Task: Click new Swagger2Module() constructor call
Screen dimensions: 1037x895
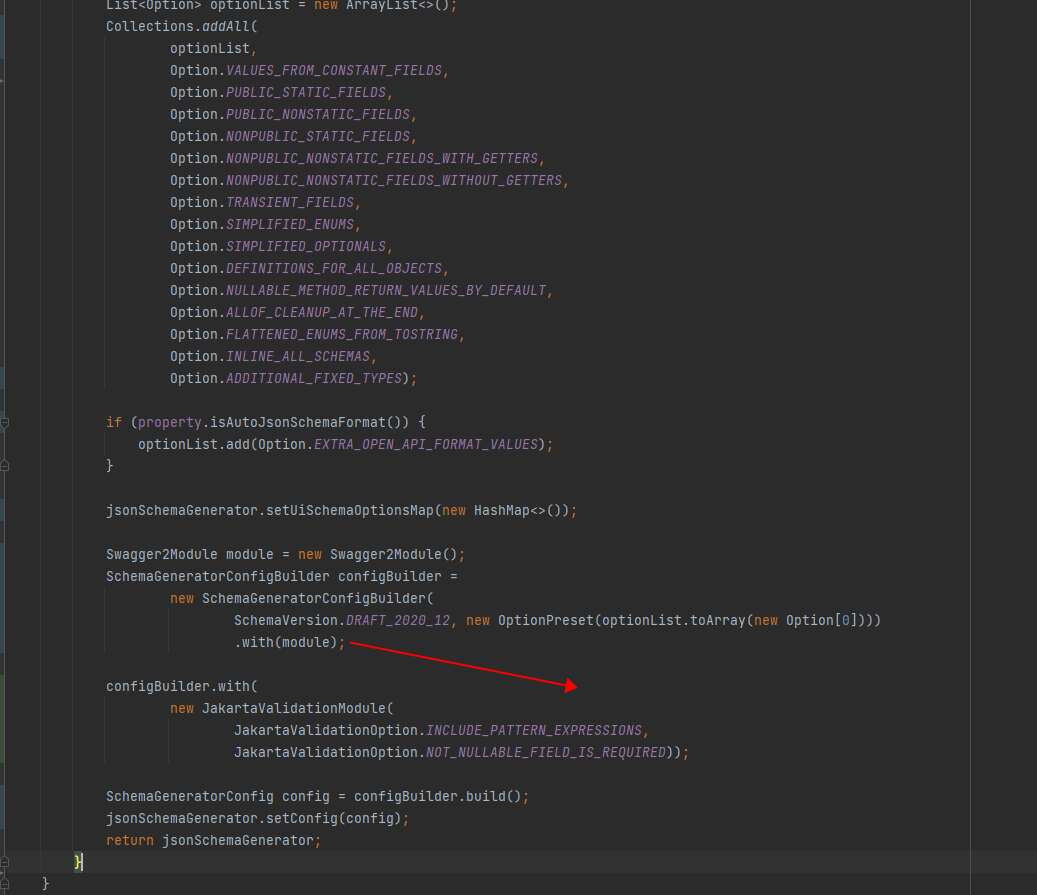Action: tap(378, 554)
